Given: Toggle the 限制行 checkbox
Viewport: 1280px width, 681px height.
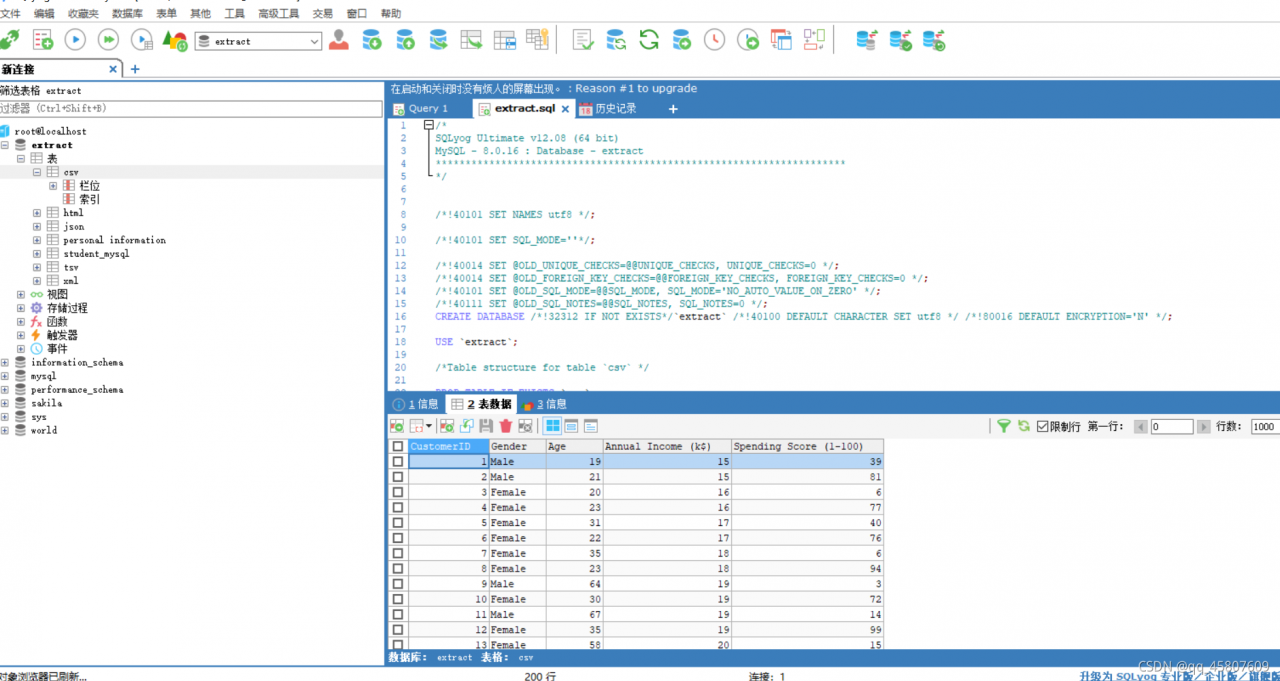Looking at the screenshot, I should tap(1043, 426).
